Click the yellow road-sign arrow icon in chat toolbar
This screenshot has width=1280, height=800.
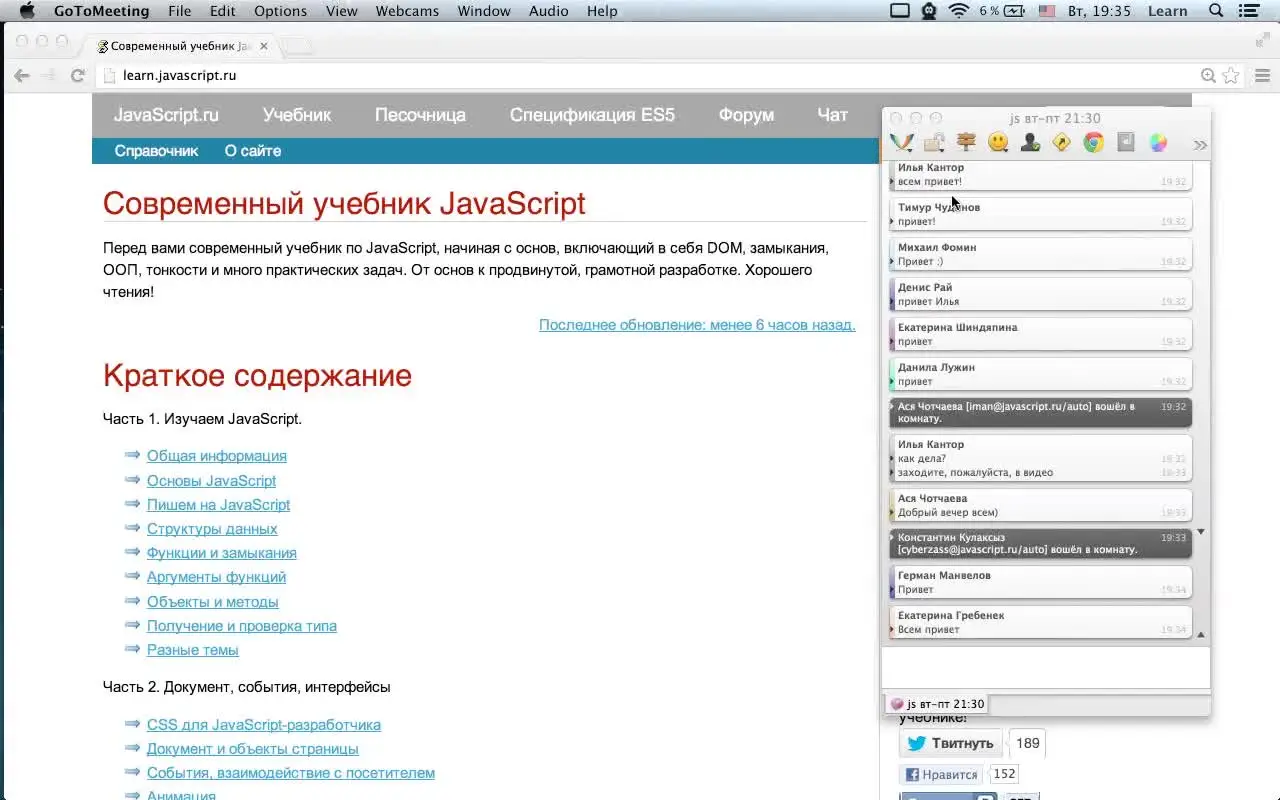click(1062, 143)
